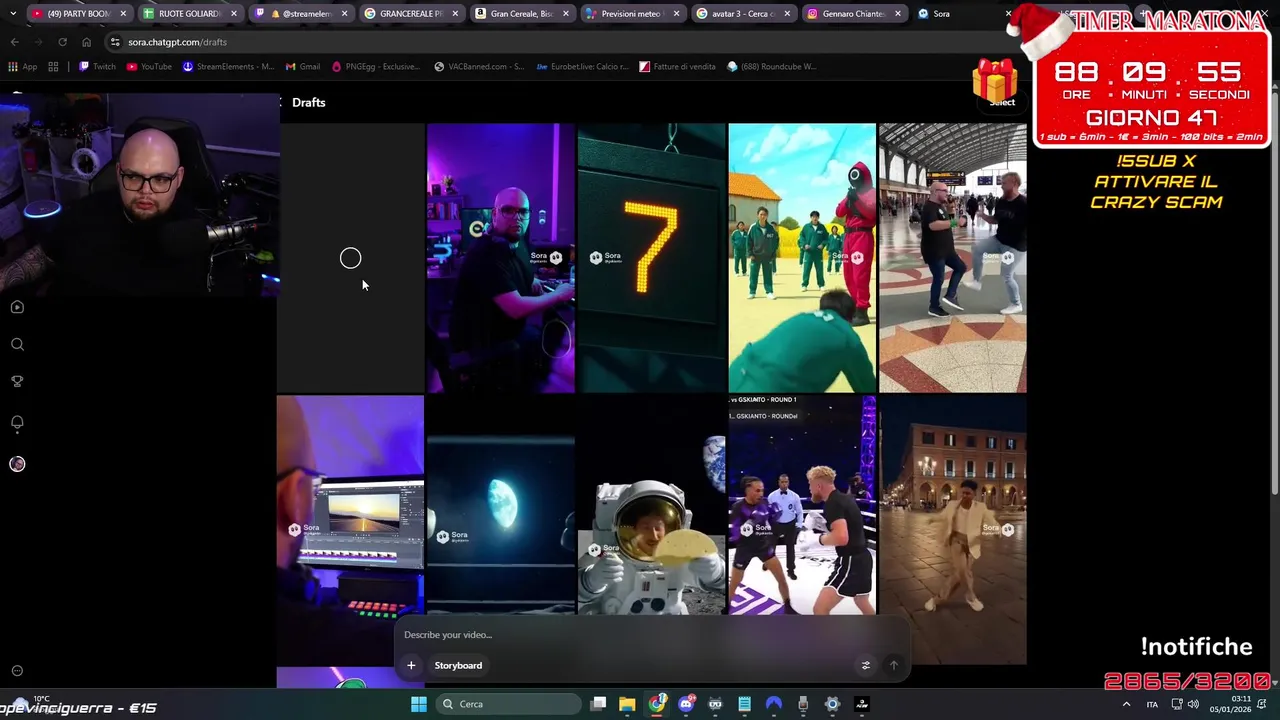Click the browser home button

[86, 42]
